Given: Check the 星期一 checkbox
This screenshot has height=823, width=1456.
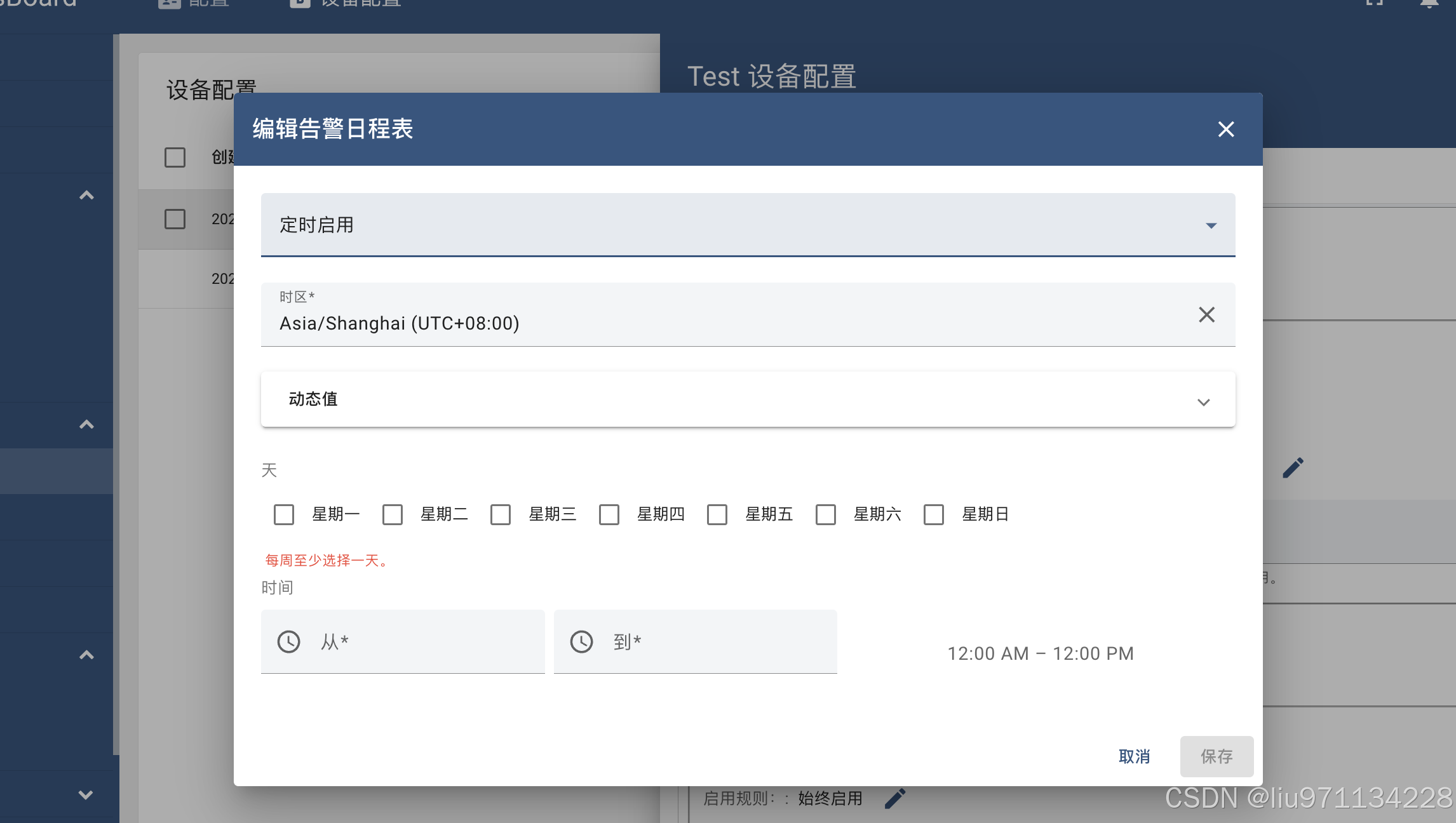Looking at the screenshot, I should (x=284, y=514).
